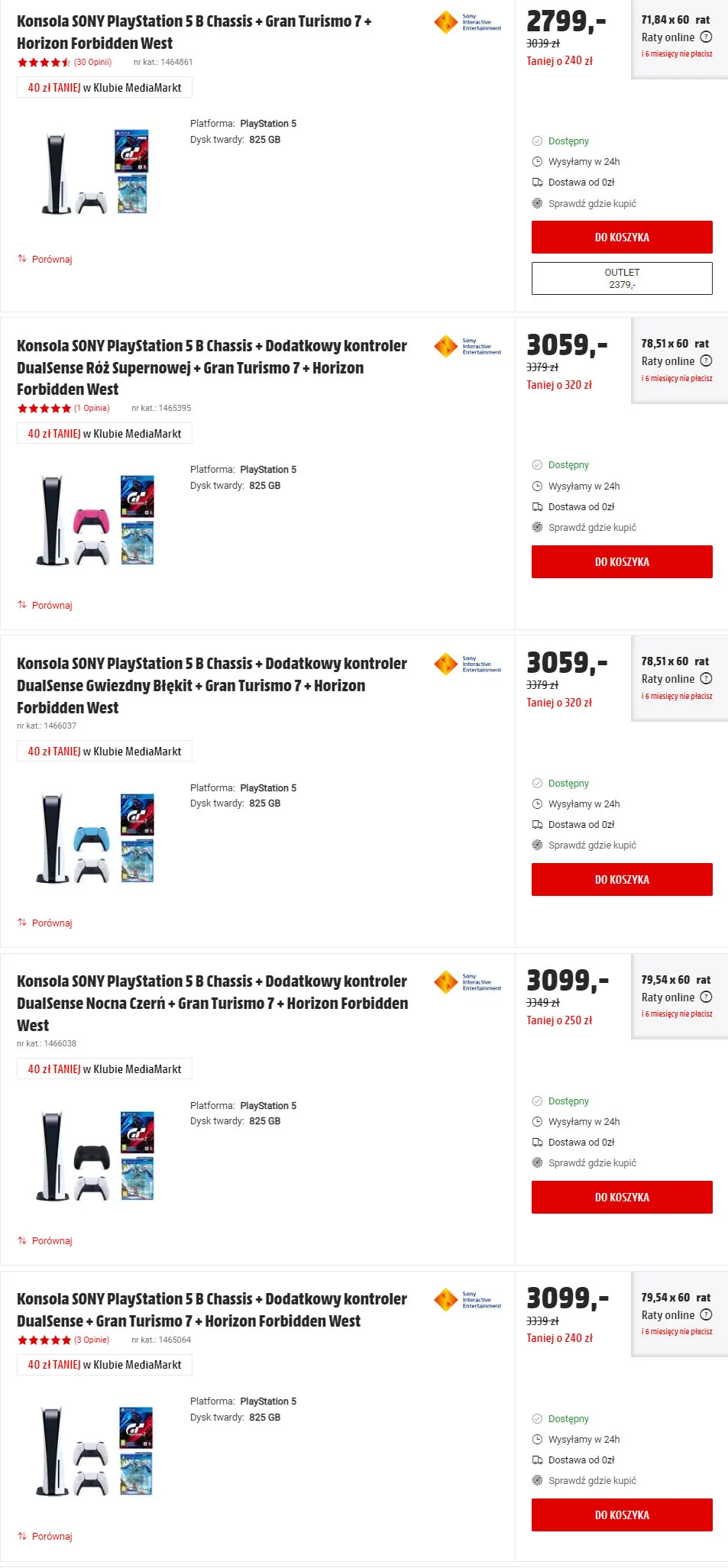
Task: Click the Sony Interactive Entertainment logo on first product
Action: (x=467, y=23)
